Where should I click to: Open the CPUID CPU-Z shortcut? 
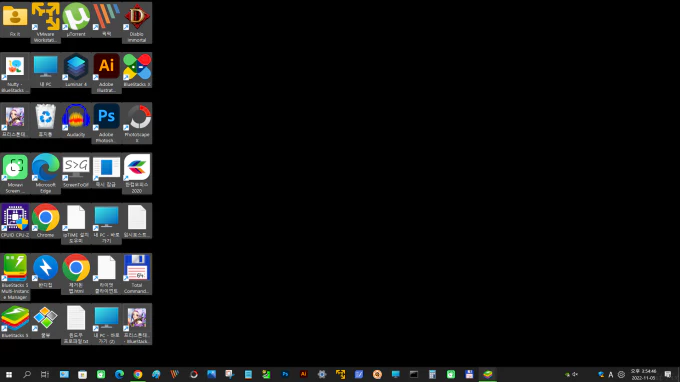point(15,221)
